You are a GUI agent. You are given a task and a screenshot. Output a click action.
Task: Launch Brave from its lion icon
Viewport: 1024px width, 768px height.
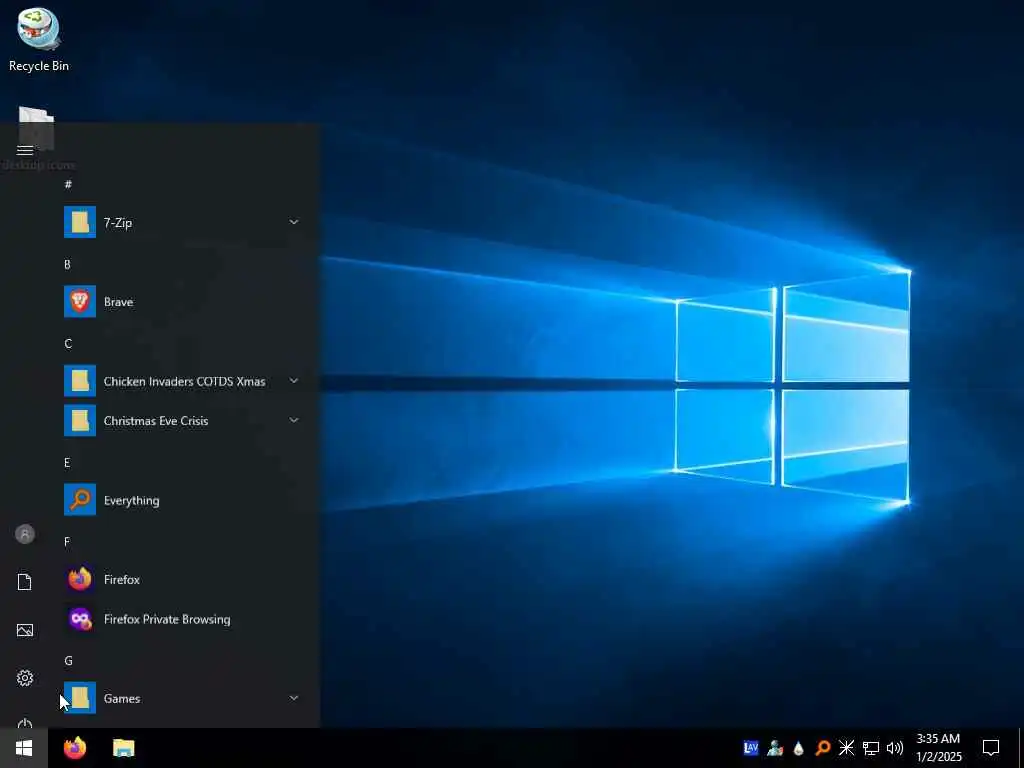point(80,301)
